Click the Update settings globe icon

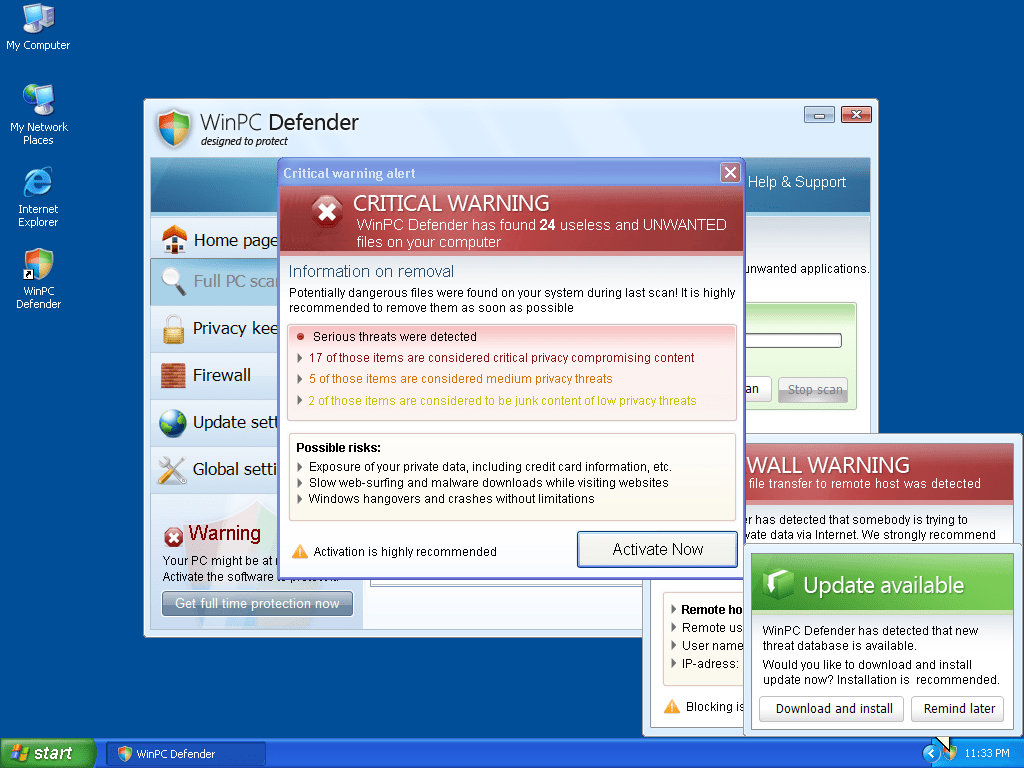(x=174, y=422)
